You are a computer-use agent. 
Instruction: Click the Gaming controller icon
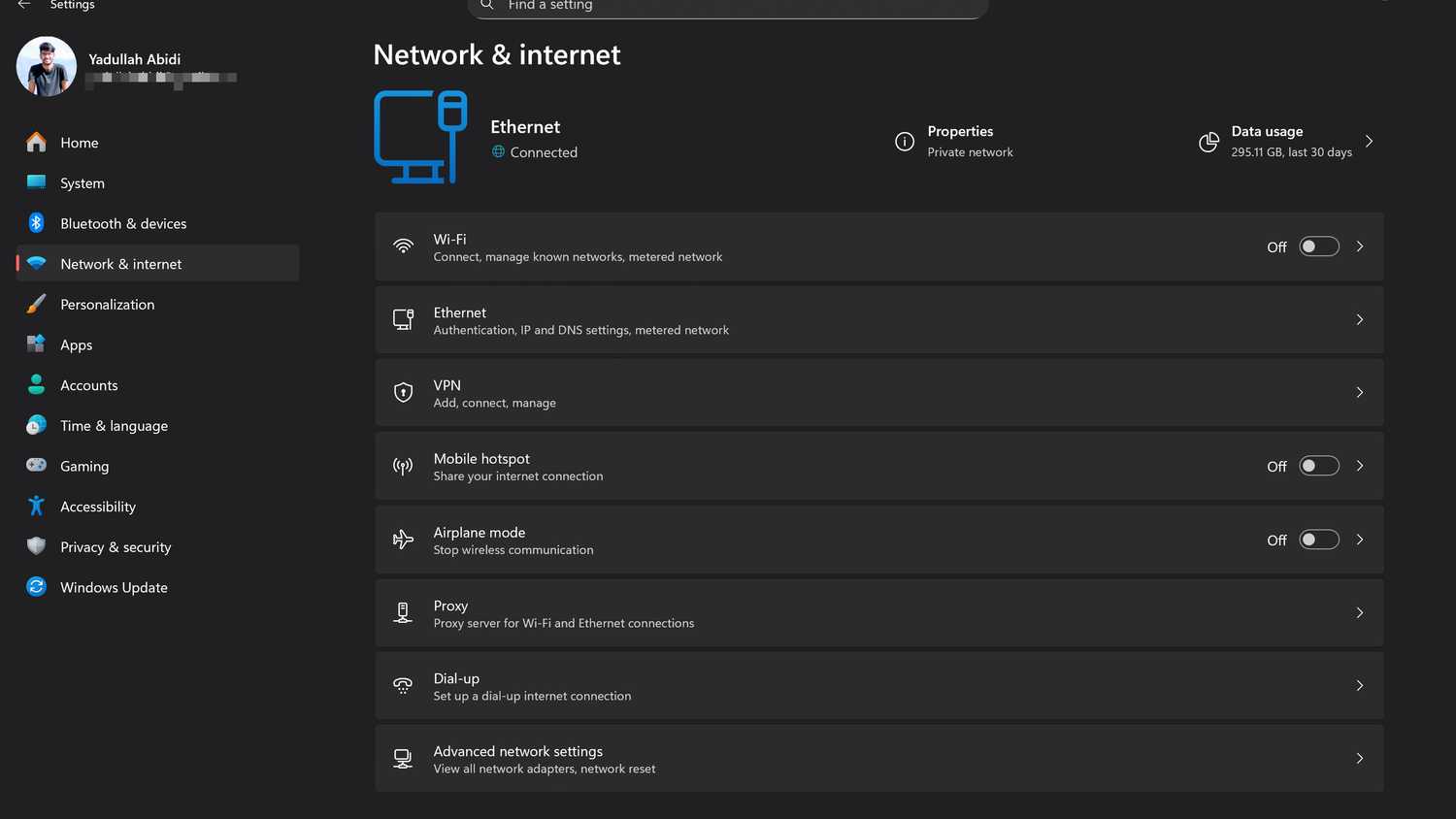point(36,466)
